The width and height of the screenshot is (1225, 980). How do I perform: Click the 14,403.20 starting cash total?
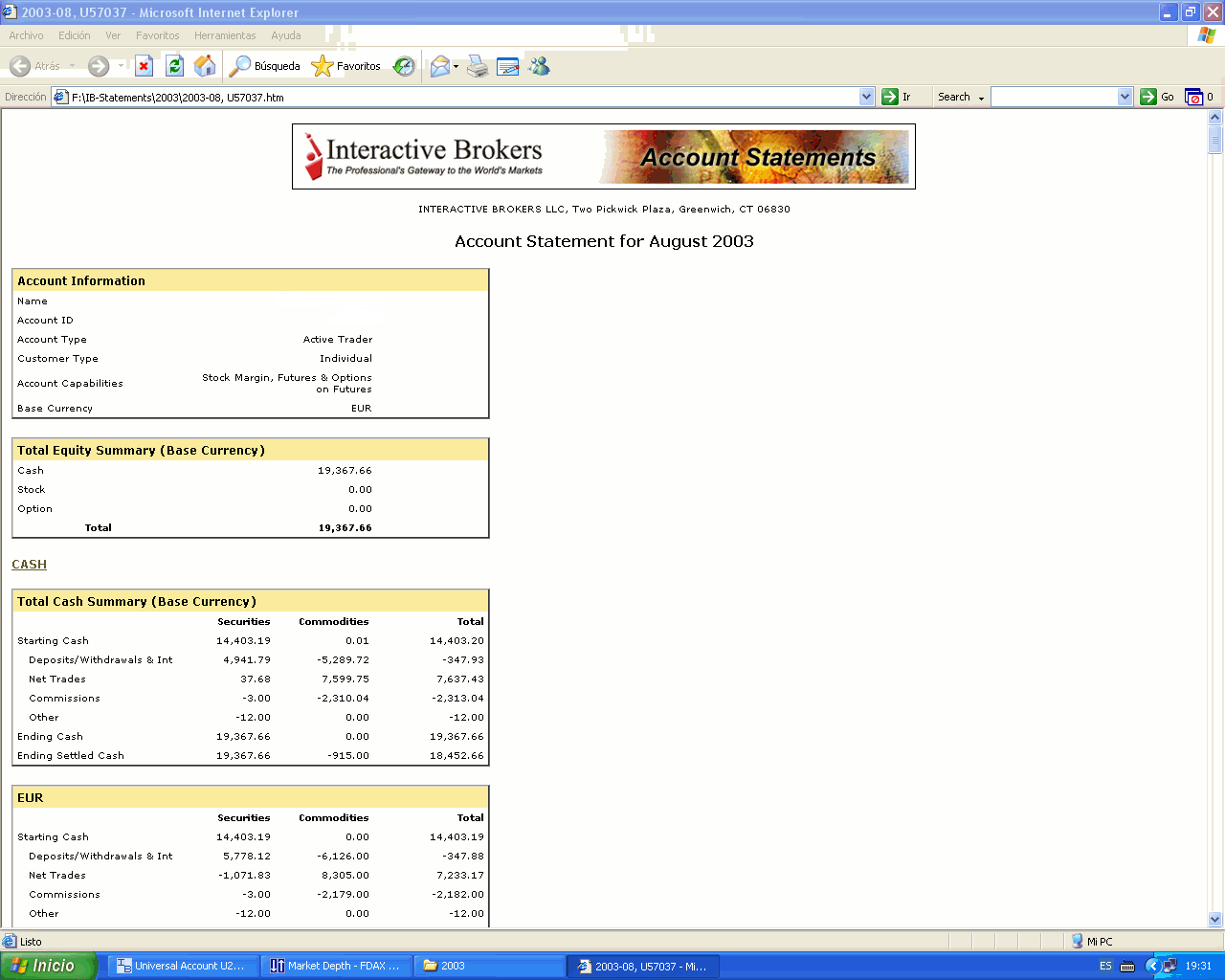pos(457,641)
